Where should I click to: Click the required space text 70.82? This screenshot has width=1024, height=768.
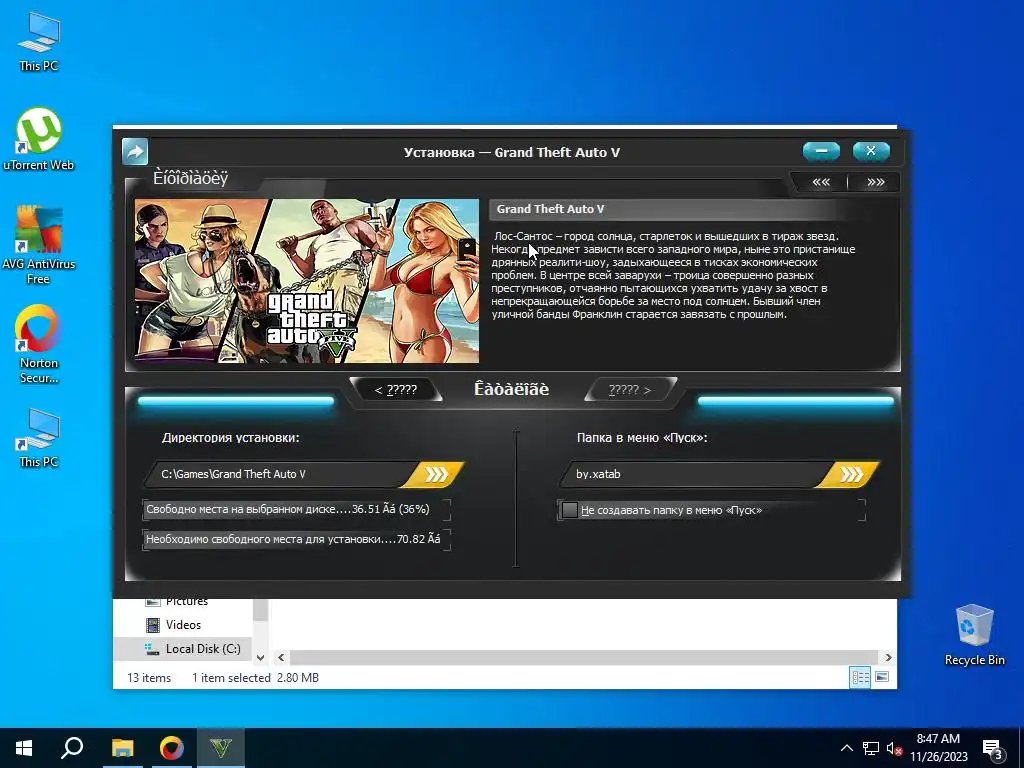point(293,539)
